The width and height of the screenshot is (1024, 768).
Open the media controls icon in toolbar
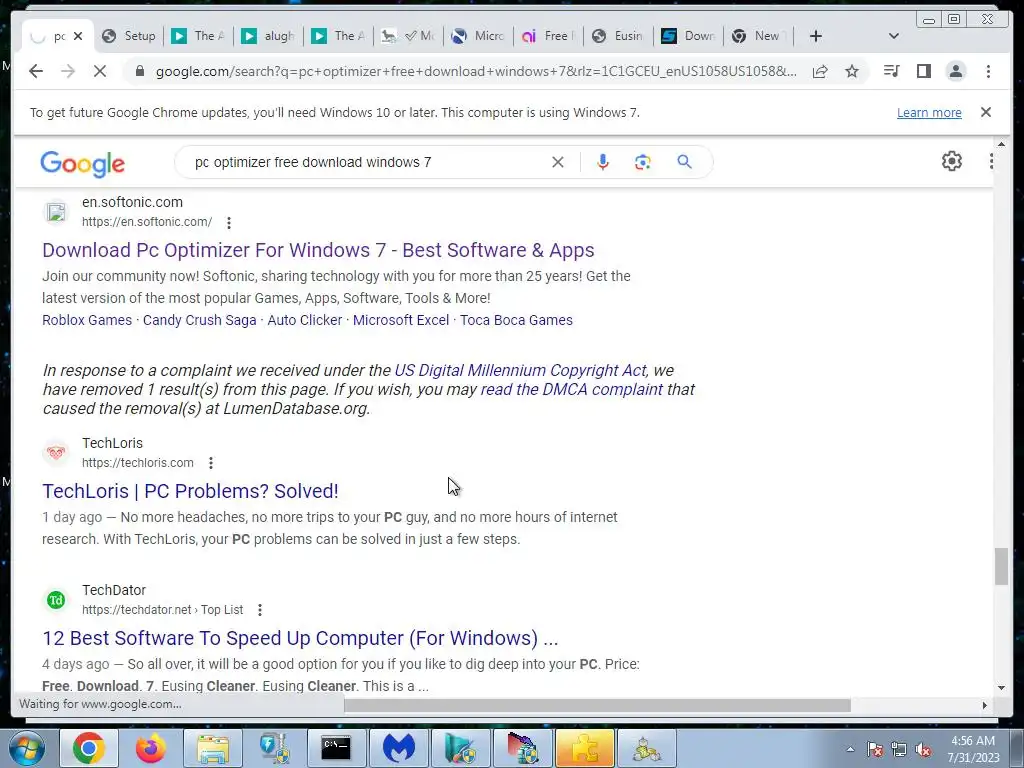click(x=891, y=71)
